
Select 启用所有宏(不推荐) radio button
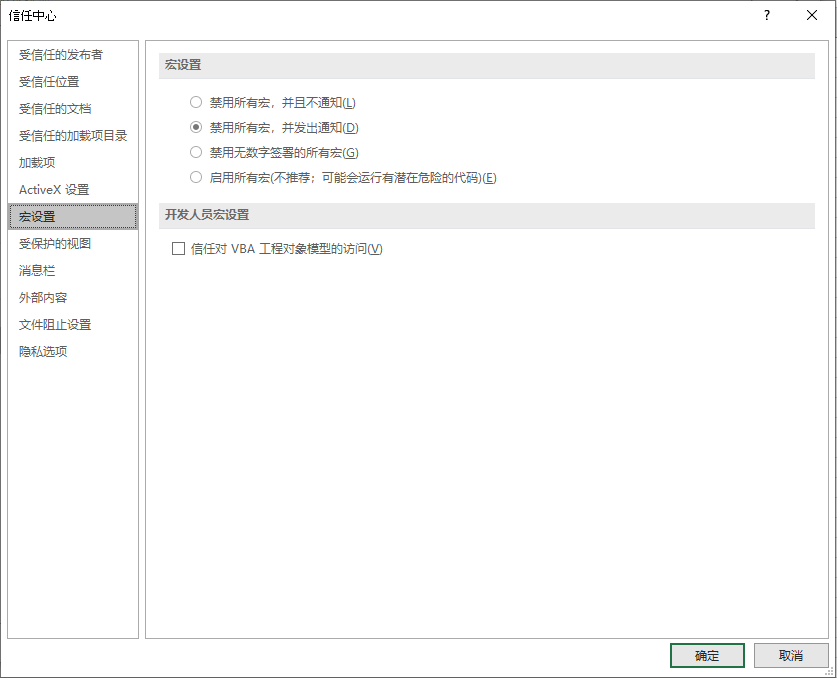(196, 177)
